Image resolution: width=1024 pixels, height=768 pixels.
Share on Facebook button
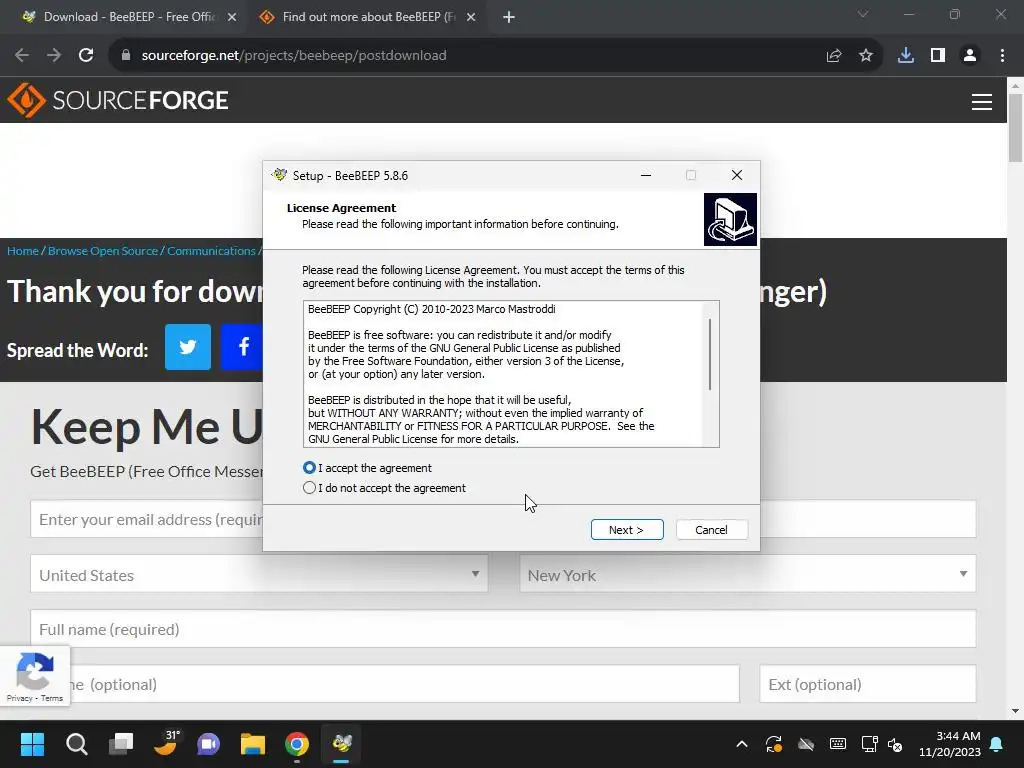(242, 347)
